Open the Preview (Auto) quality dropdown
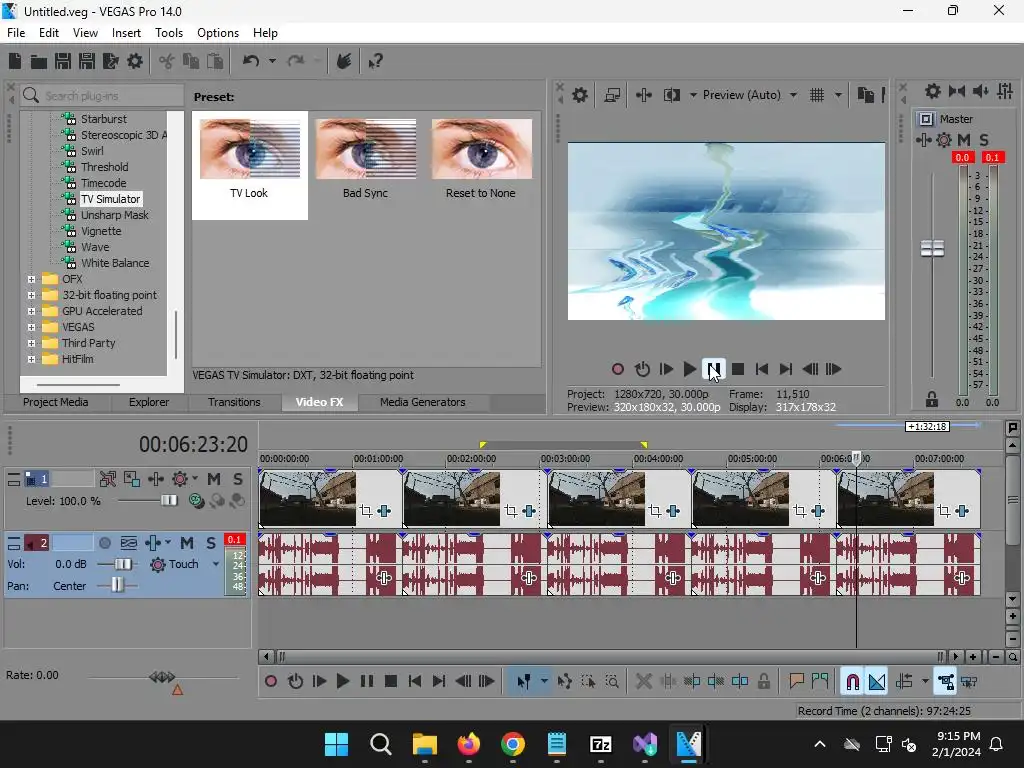The image size is (1024, 768). coord(750,95)
